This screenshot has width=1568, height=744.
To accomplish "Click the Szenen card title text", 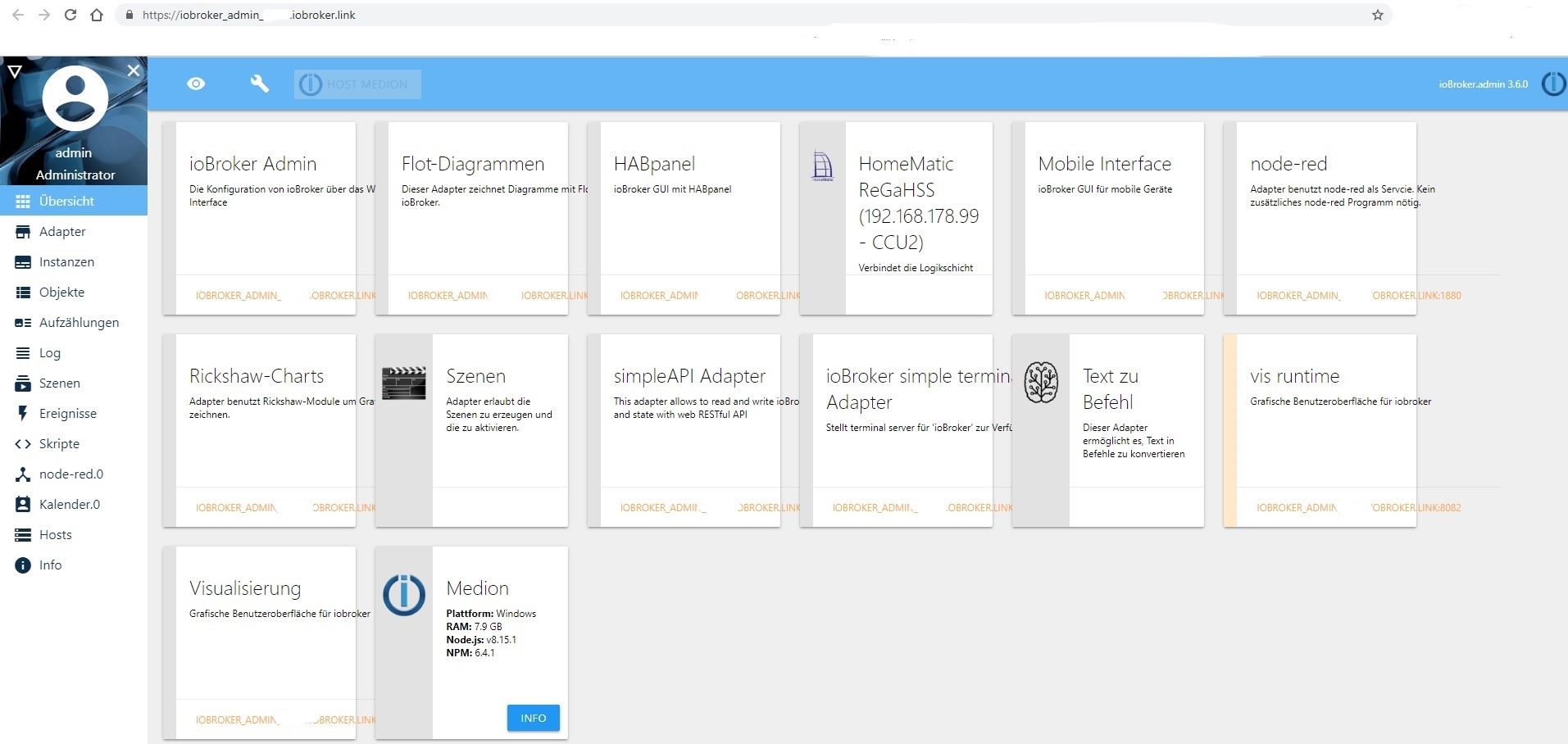I will tap(476, 376).
